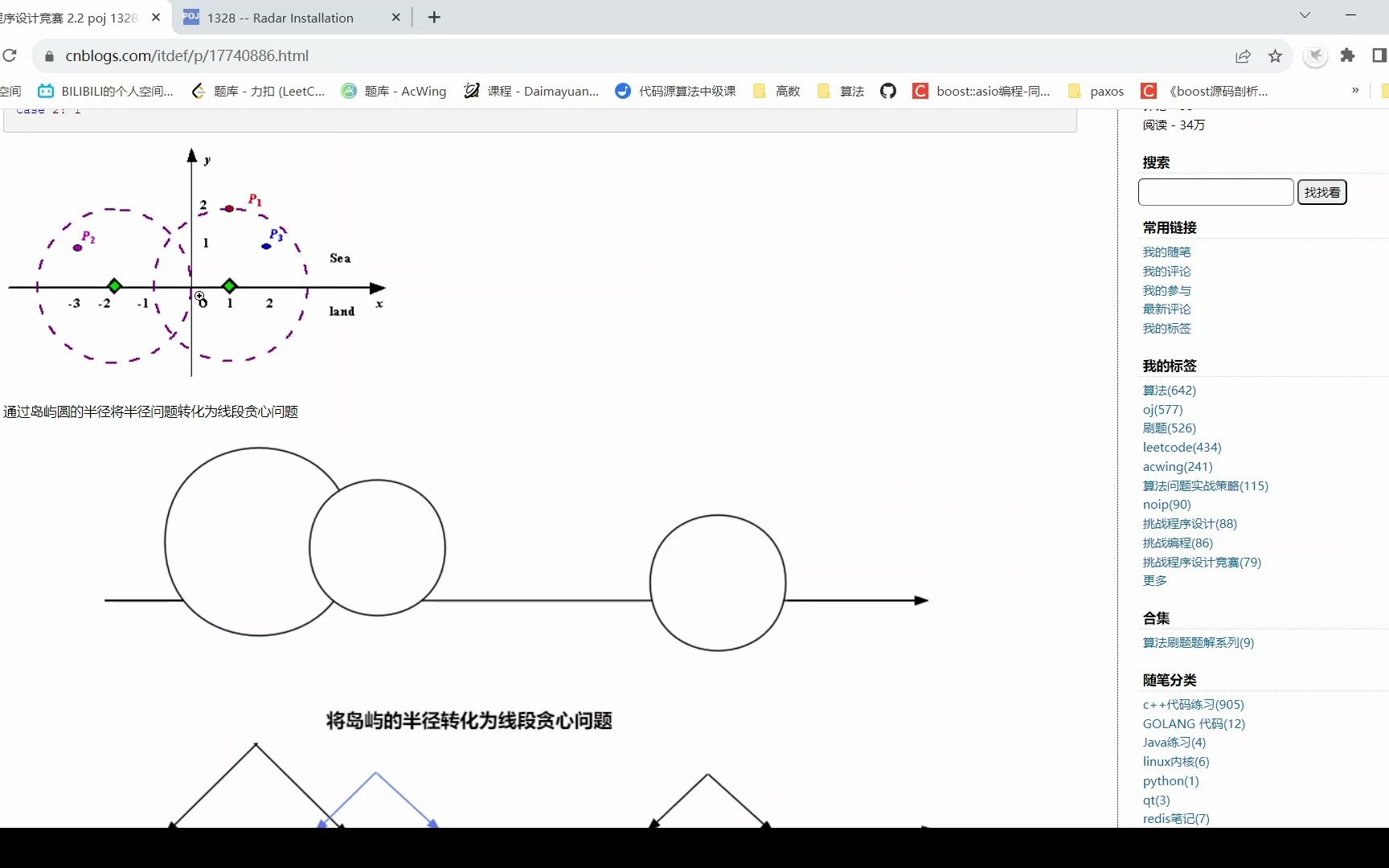This screenshot has width=1389, height=868.
Task: Click the address bar URL
Action: [186, 55]
